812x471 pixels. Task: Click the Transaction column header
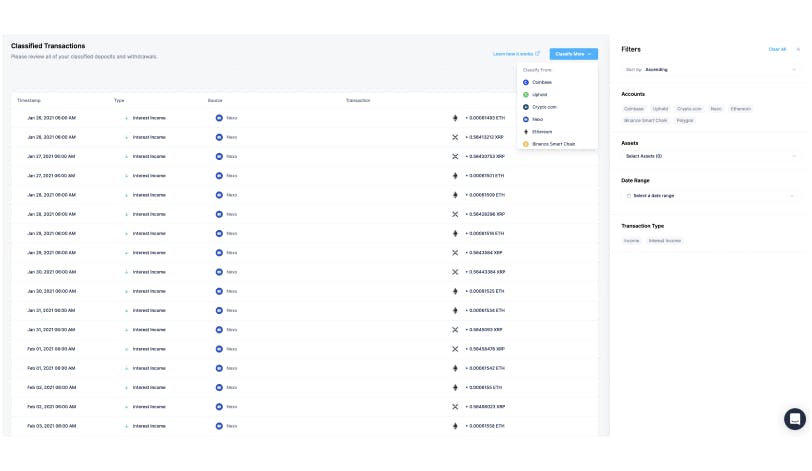click(358, 100)
